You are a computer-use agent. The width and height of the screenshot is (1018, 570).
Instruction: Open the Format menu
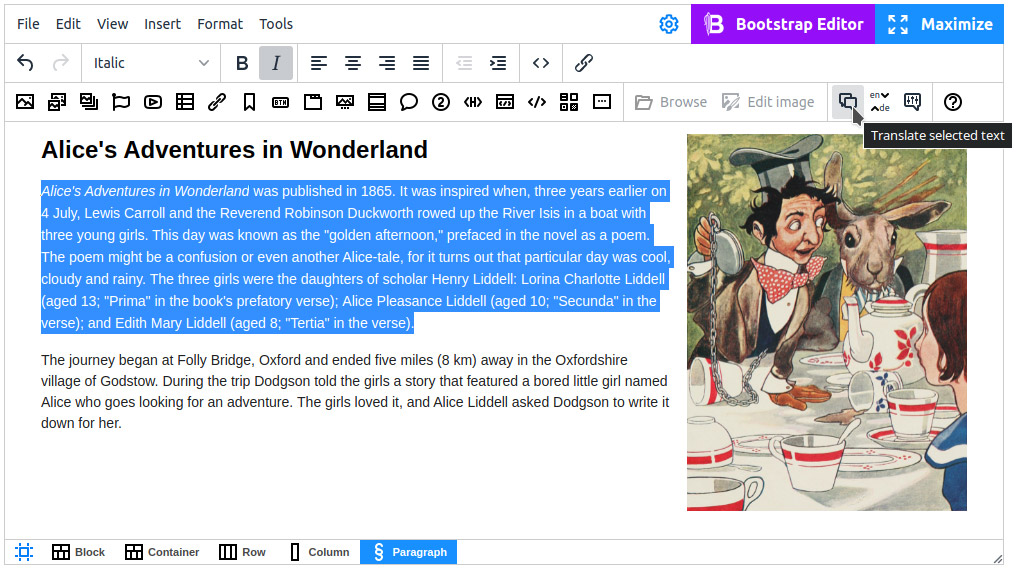click(220, 24)
